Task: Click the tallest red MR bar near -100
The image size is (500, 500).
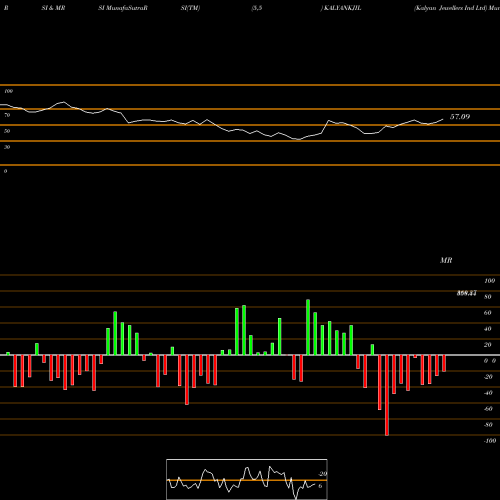Action: point(387,395)
